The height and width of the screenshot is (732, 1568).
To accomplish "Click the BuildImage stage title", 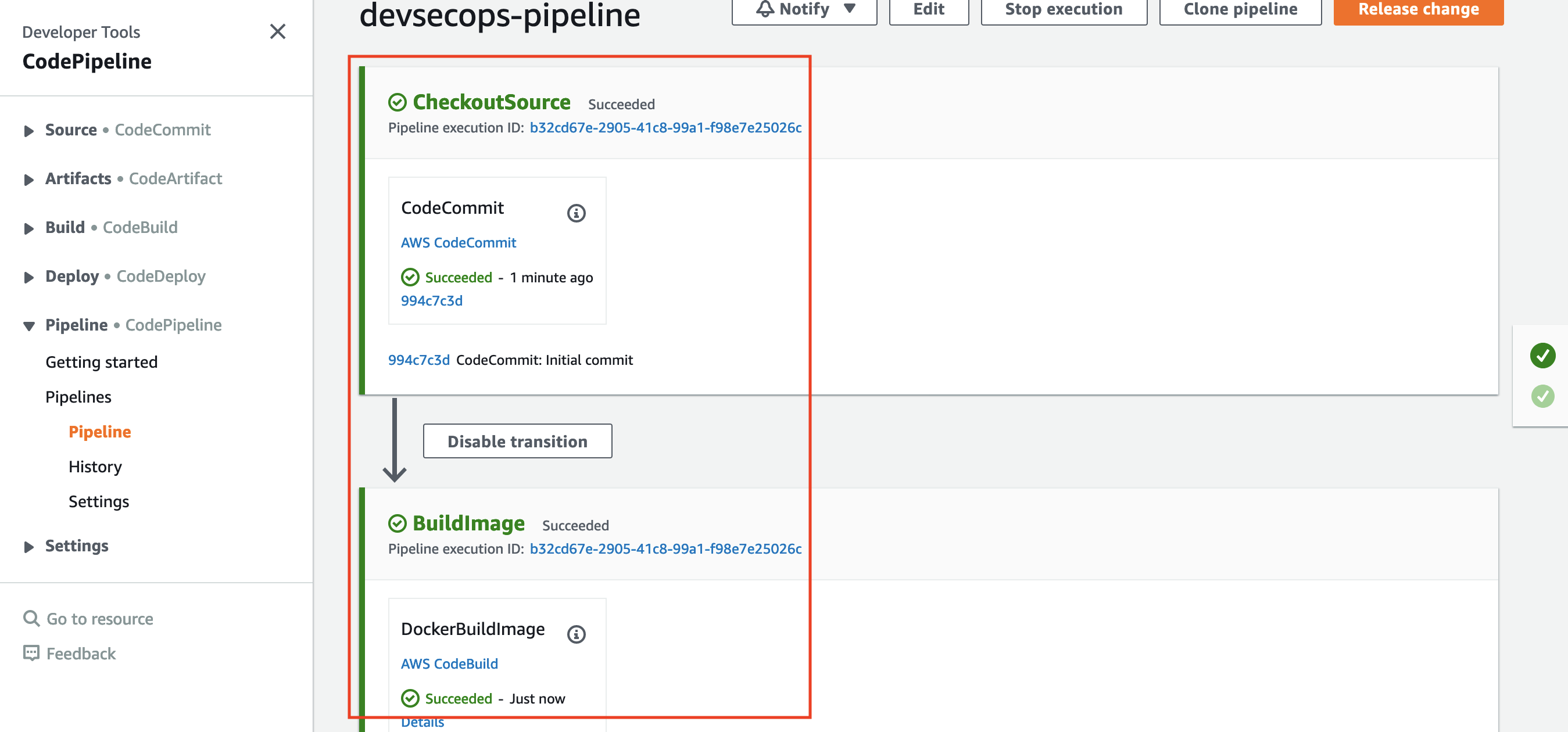I will 468,523.
